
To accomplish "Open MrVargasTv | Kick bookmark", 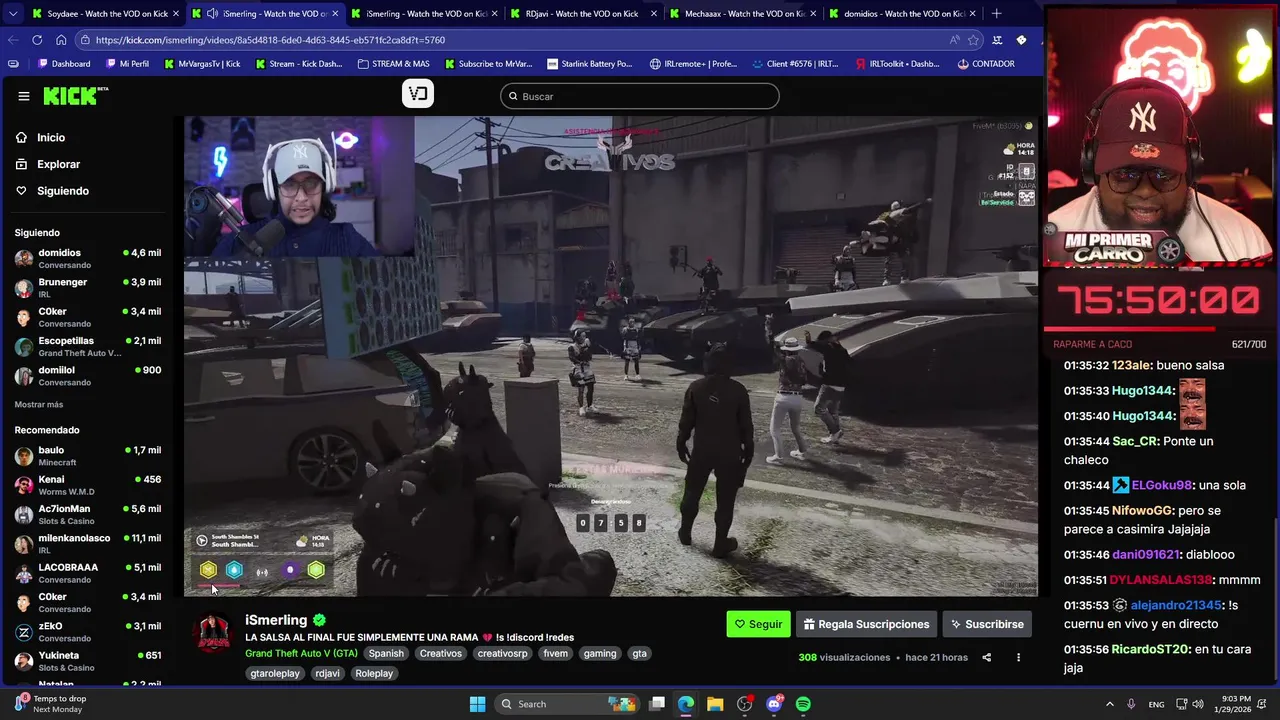I will click(202, 64).
